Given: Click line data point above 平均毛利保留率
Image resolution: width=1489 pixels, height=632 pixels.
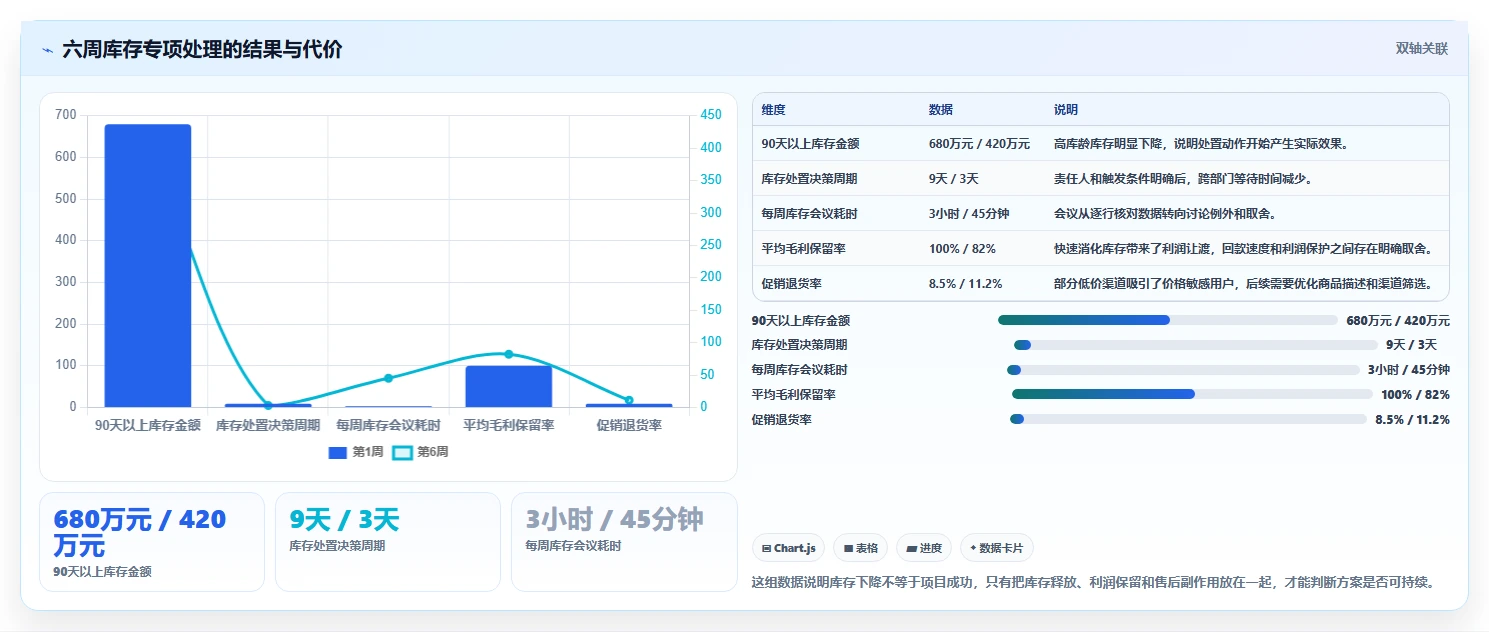Looking at the screenshot, I should 509,354.
